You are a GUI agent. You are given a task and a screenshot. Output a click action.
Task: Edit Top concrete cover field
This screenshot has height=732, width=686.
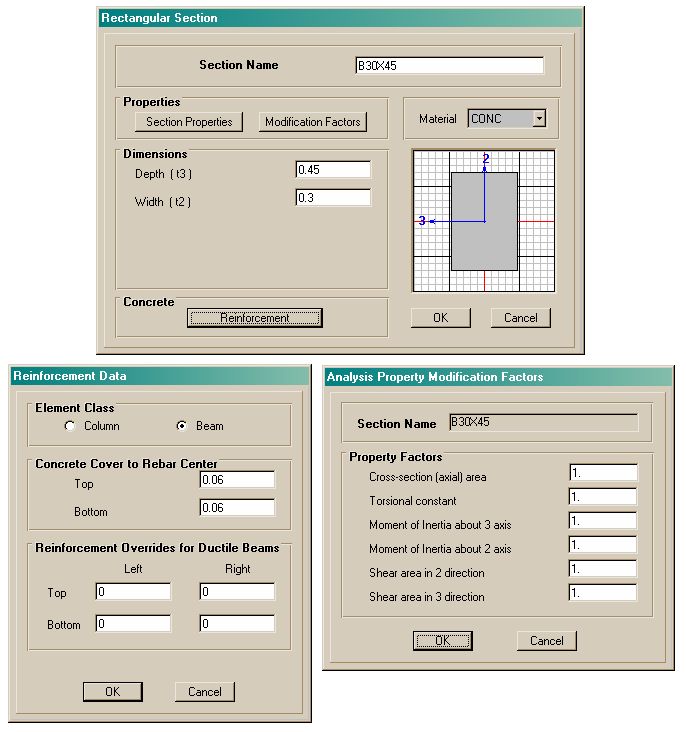[x=237, y=479]
